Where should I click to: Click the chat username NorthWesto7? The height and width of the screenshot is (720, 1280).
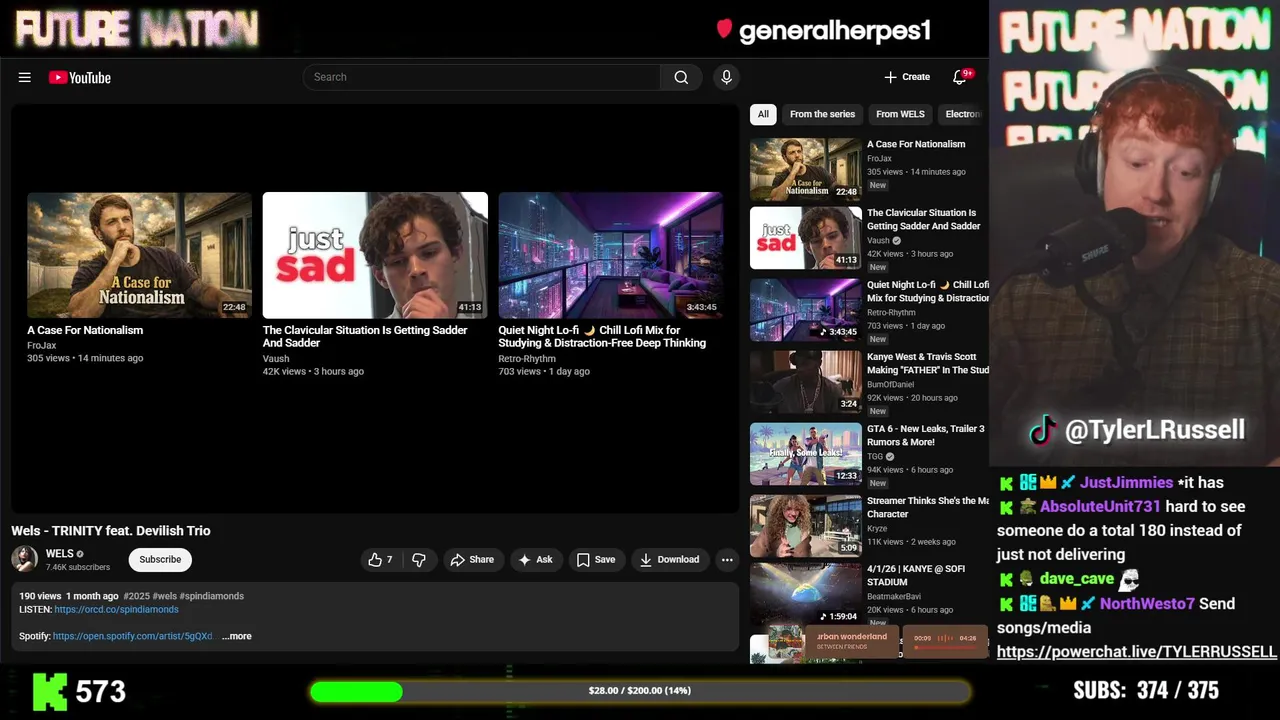pyautogui.click(x=1147, y=603)
